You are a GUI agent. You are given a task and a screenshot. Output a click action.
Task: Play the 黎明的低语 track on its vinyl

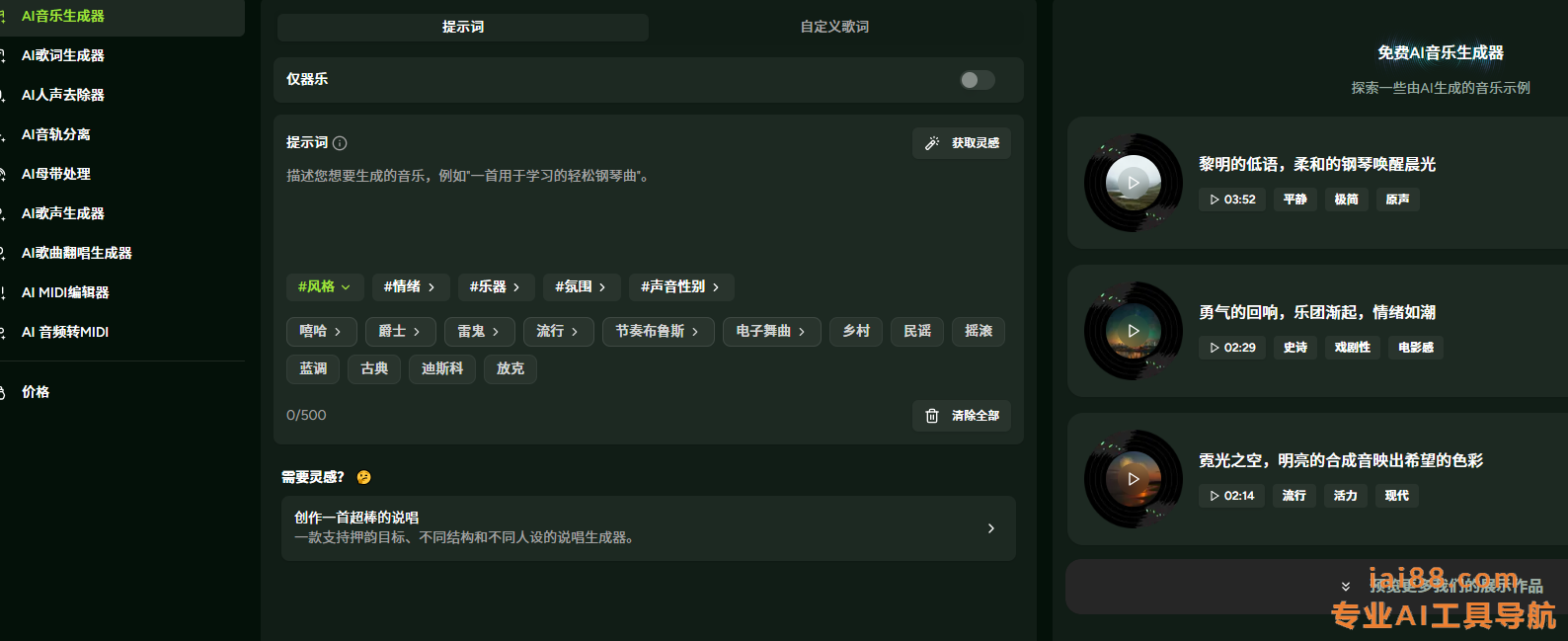(1133, 183)
